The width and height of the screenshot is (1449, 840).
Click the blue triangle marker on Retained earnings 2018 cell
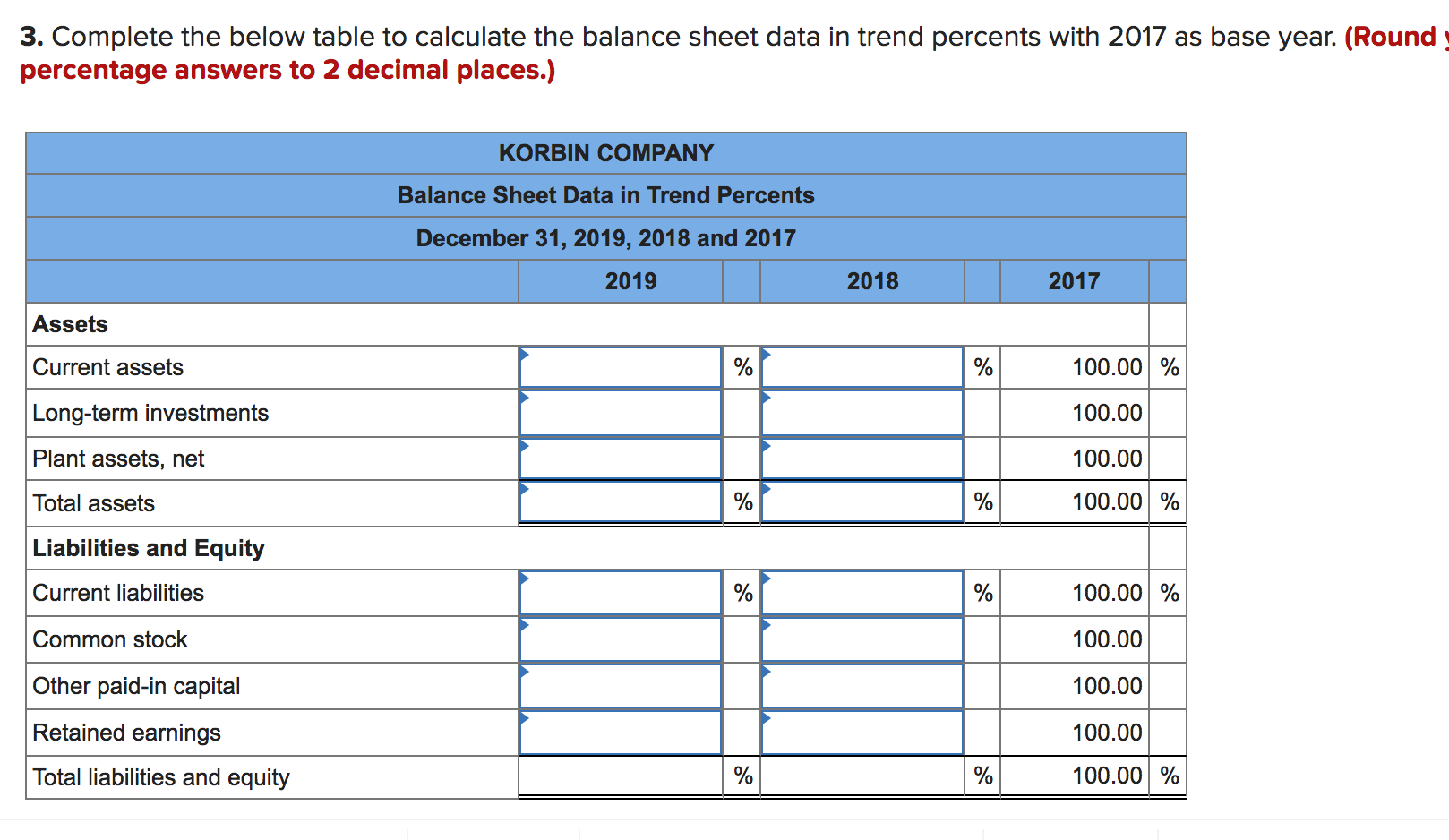point(767,717)
